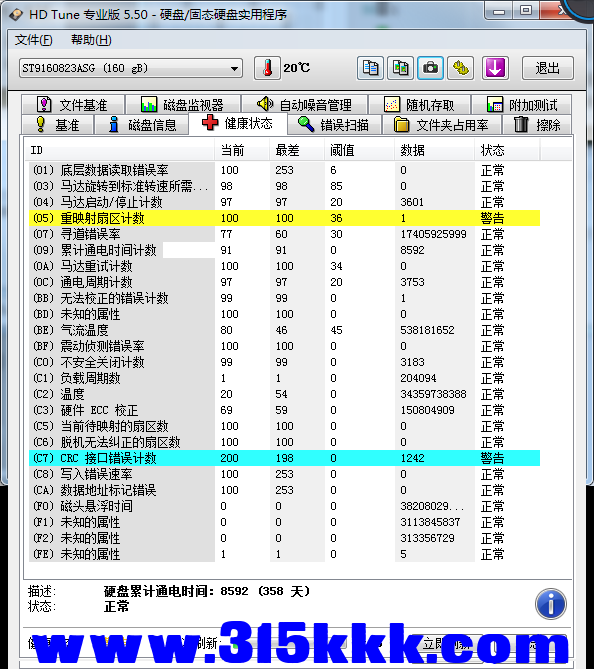Click the 当前 column header
594x669 pixels.
pos(242,150)
